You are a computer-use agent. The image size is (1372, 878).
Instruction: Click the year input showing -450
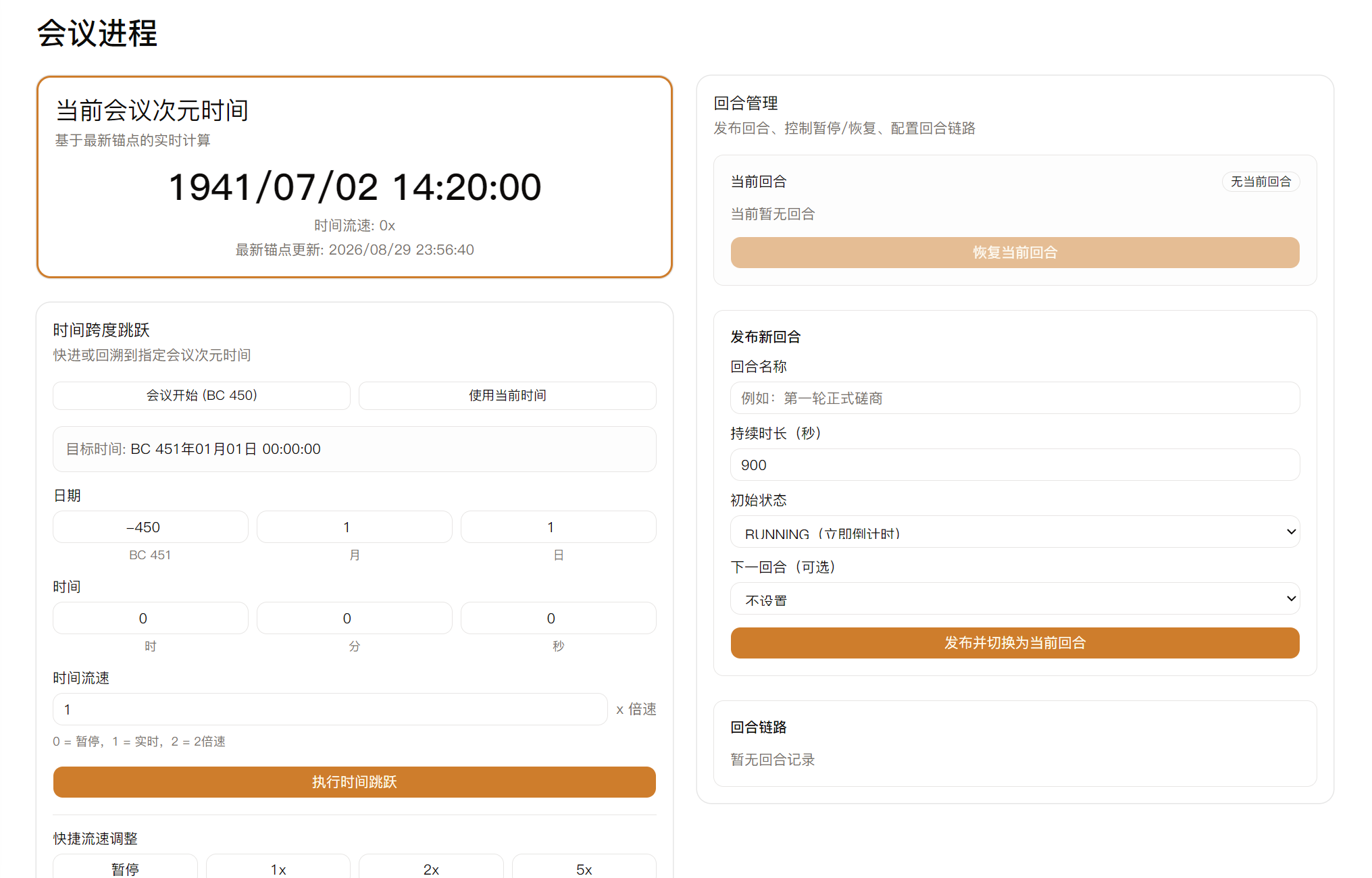[x=151, y=527]
